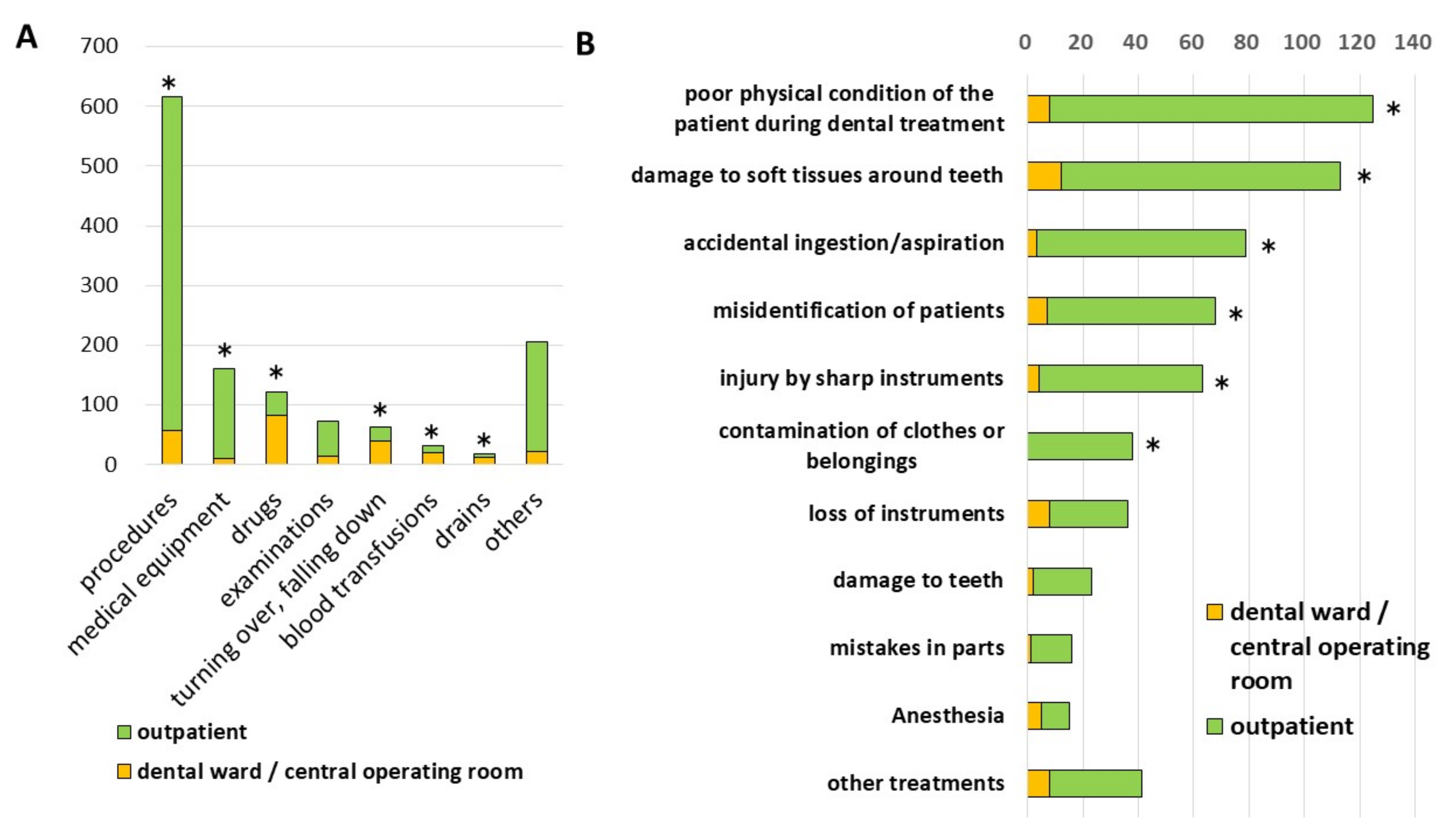Click the asterisk beside the injury by sharp instruments bar
Image resolution: width=1449 pixels, height=840 pixels.
1221,383
